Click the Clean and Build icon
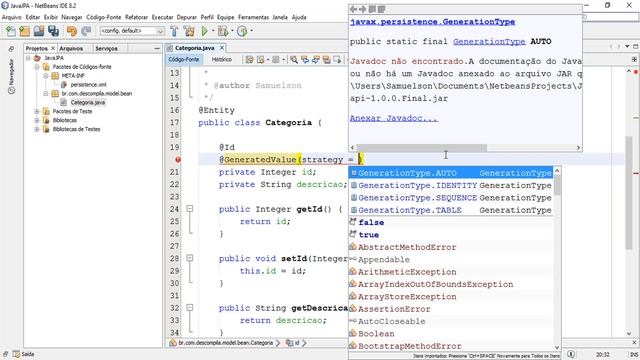Image resolution: width=640 pixels, height=360 pixels. click(x=189, y=31)
